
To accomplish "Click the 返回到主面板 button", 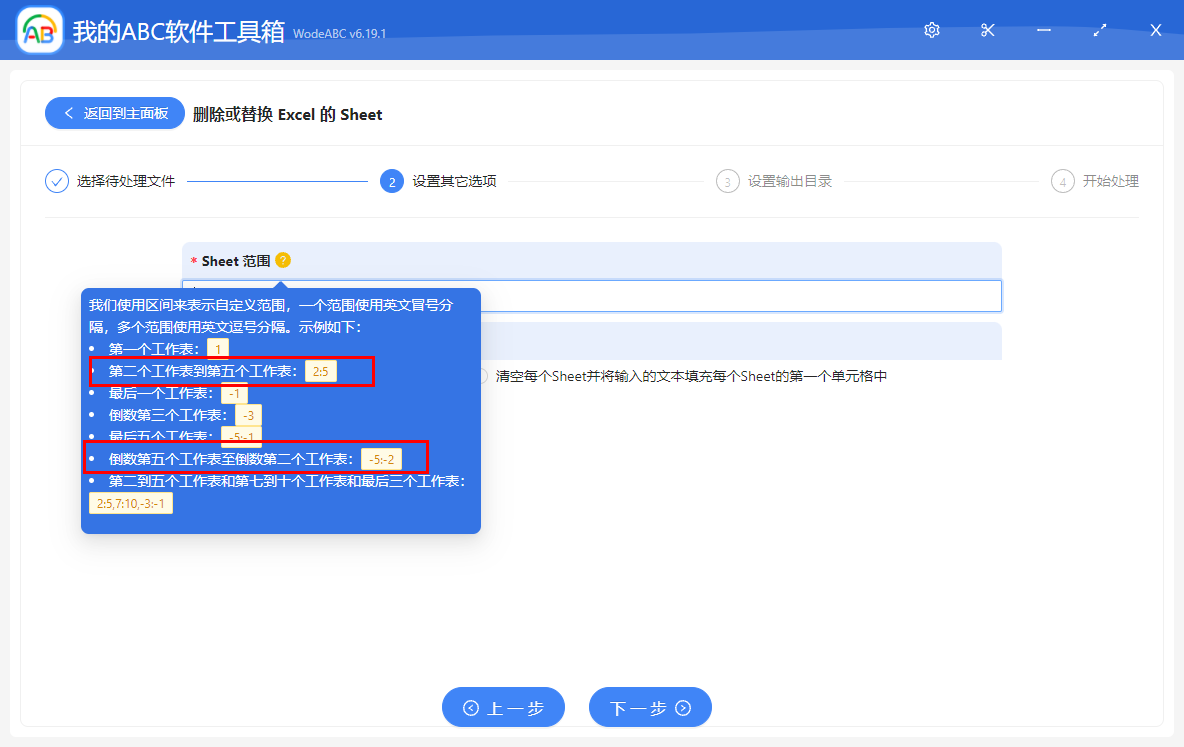I will pyautogui.click(x=114, y=113).
